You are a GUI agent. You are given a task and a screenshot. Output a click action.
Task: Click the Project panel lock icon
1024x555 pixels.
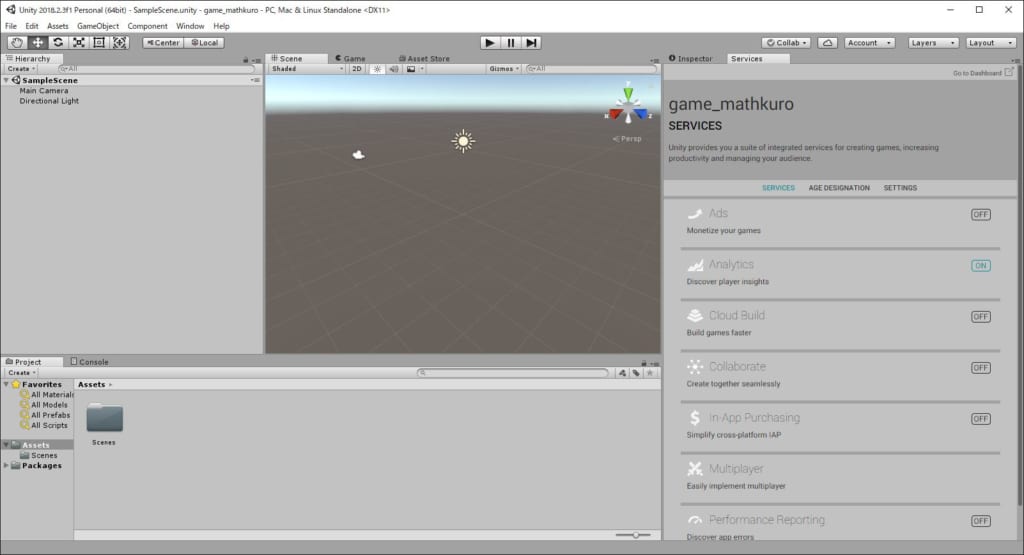coord(643,363)
